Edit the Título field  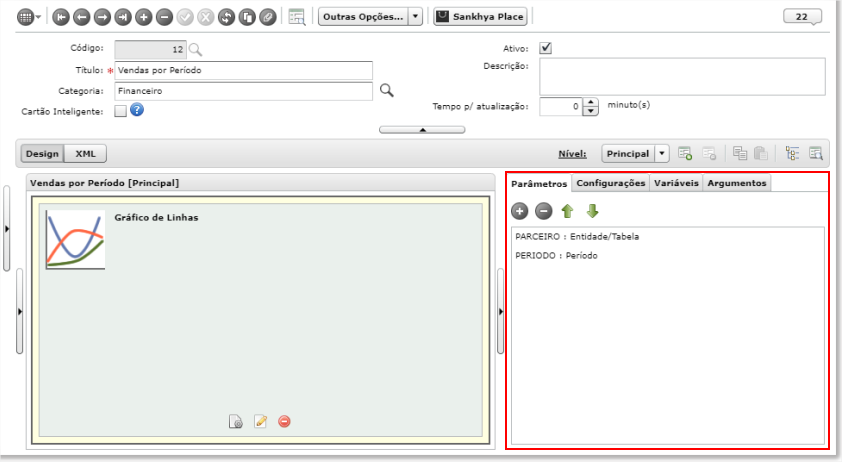pyautogui.click(x=243, y=70)
